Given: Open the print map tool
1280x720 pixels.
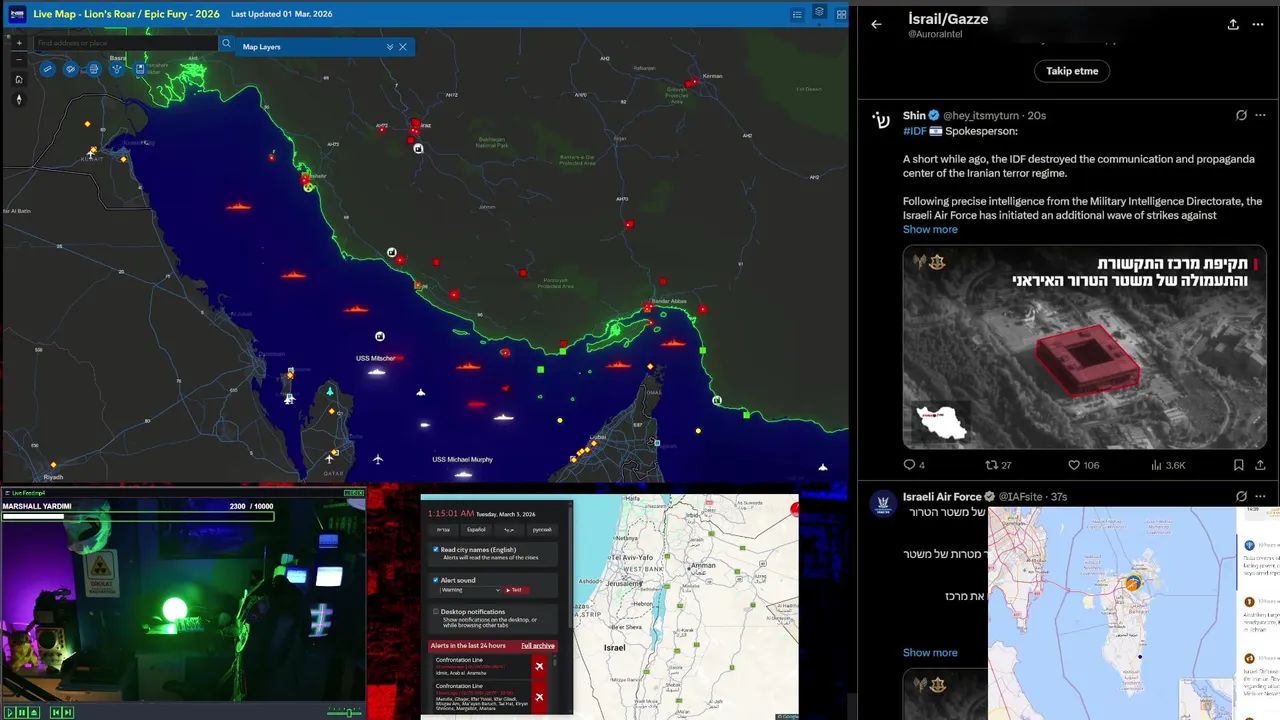Looking at the screenshot, I should (94, 69).
